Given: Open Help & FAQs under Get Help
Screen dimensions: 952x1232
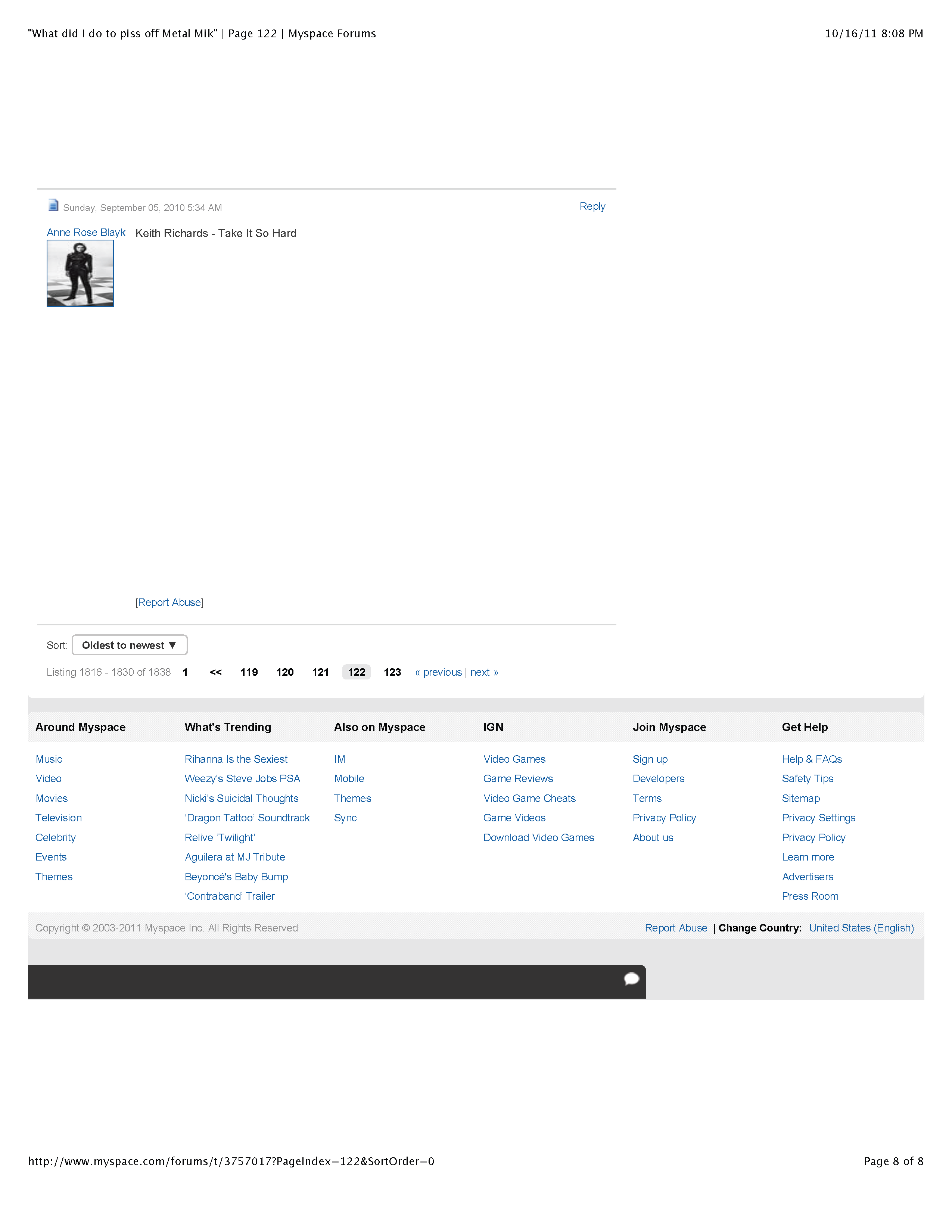Looking at the screenshot, I should click(x=812, y=759).
